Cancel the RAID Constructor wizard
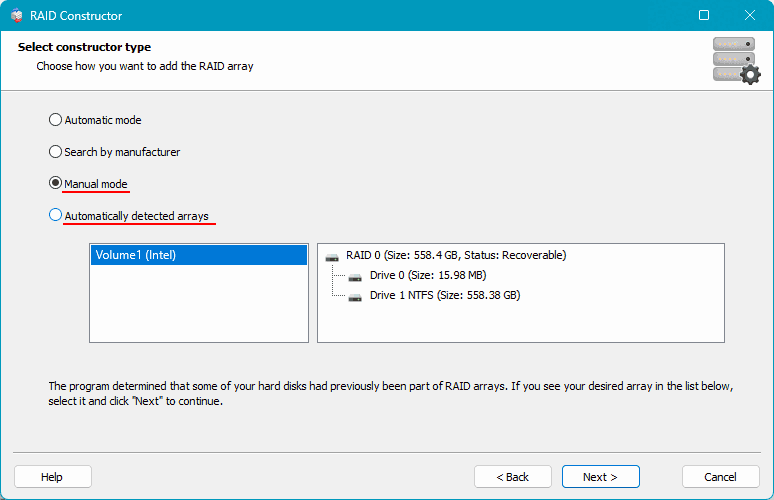The width and height of the screenshot is (774, 500). pos(721,477)
